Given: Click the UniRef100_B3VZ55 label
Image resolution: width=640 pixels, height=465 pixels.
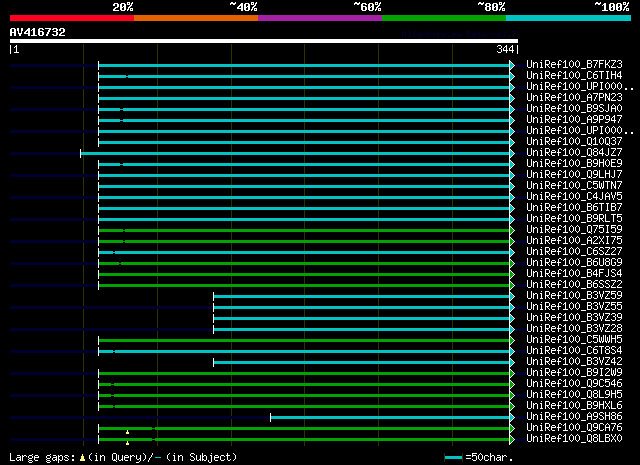Looking at the screenshot, I should coord(574,307).
